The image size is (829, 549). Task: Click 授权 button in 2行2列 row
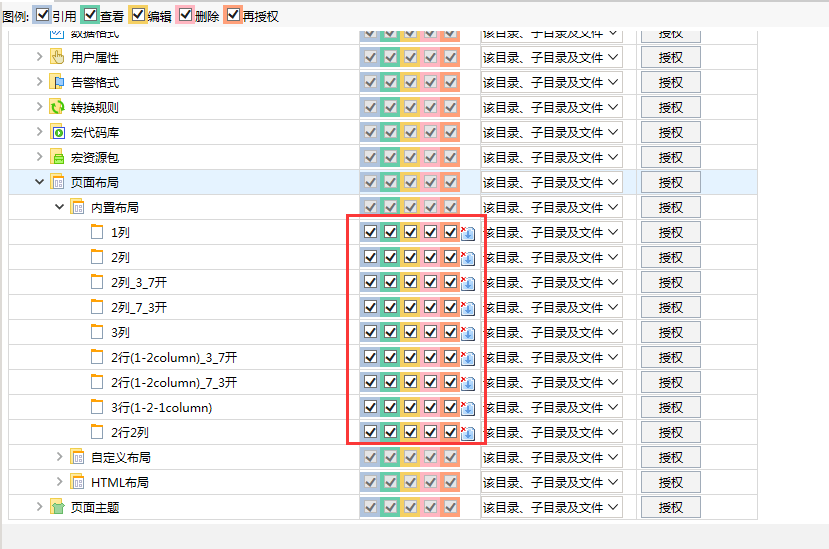[671, 433]
